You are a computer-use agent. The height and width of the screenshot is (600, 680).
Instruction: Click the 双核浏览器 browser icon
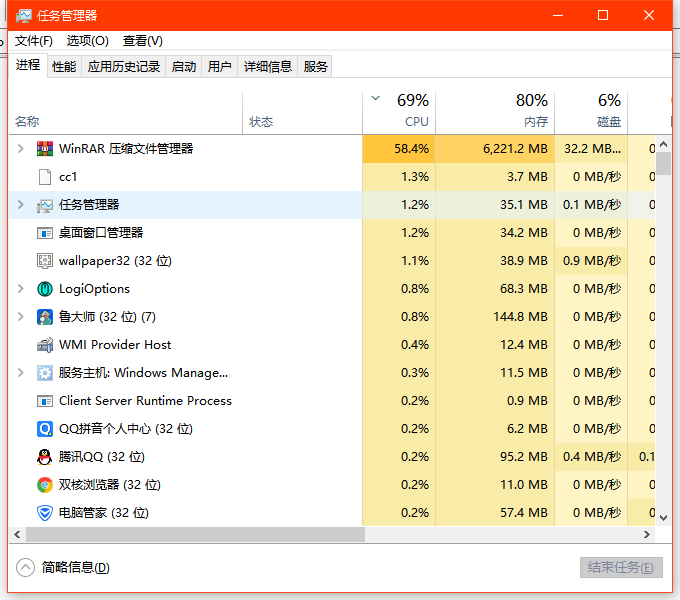coord(44,485)
